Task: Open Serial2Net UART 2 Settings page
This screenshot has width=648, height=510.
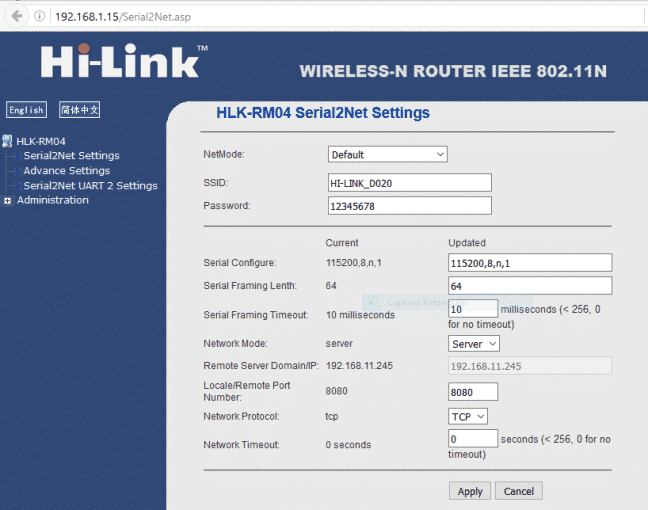Action: pyautogui.click(x=90, y=186)
